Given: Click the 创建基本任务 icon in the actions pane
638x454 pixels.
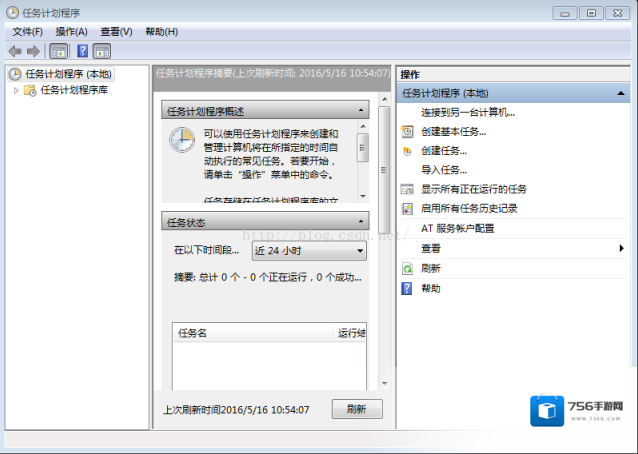Looking at the screenshot, I should coord(407,131).
